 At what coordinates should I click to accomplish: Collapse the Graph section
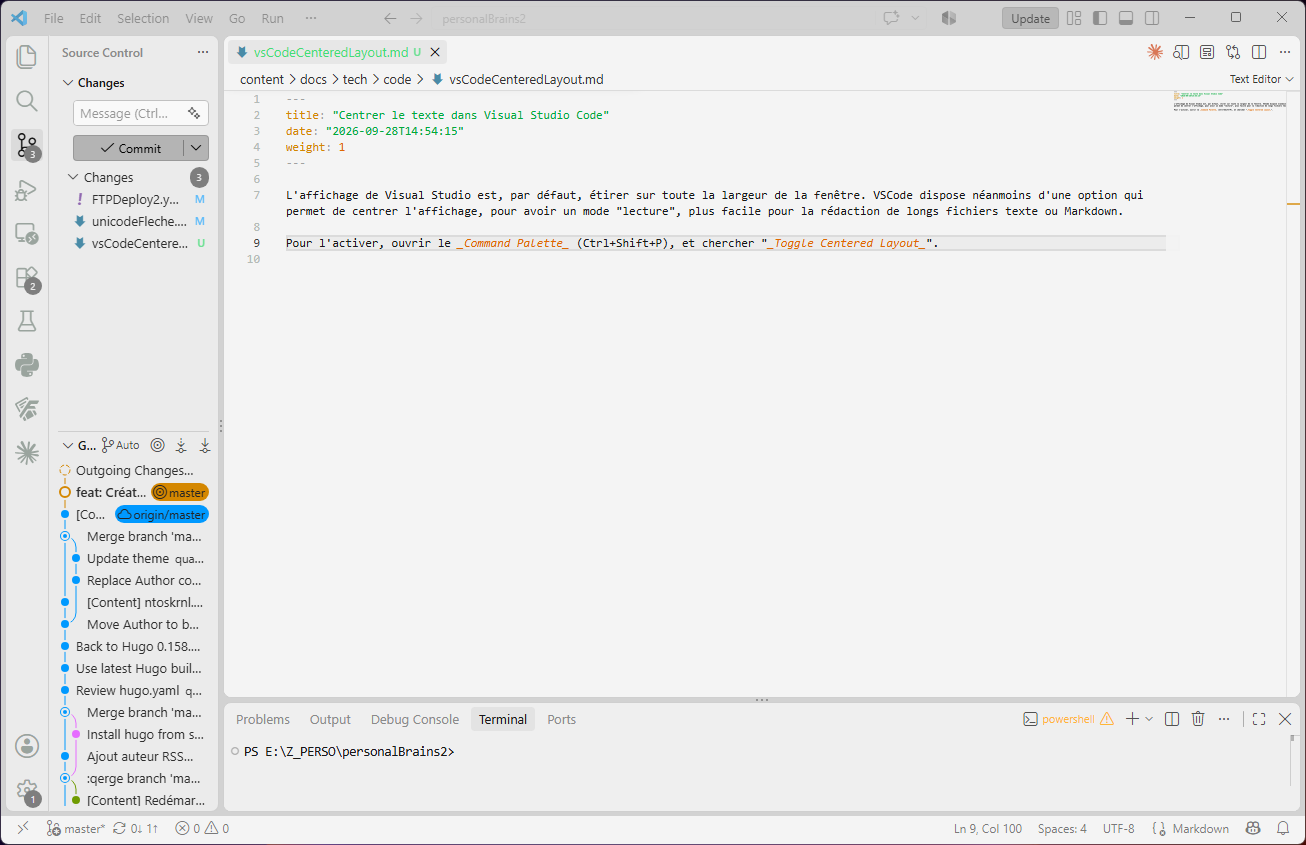click(68, 445)
